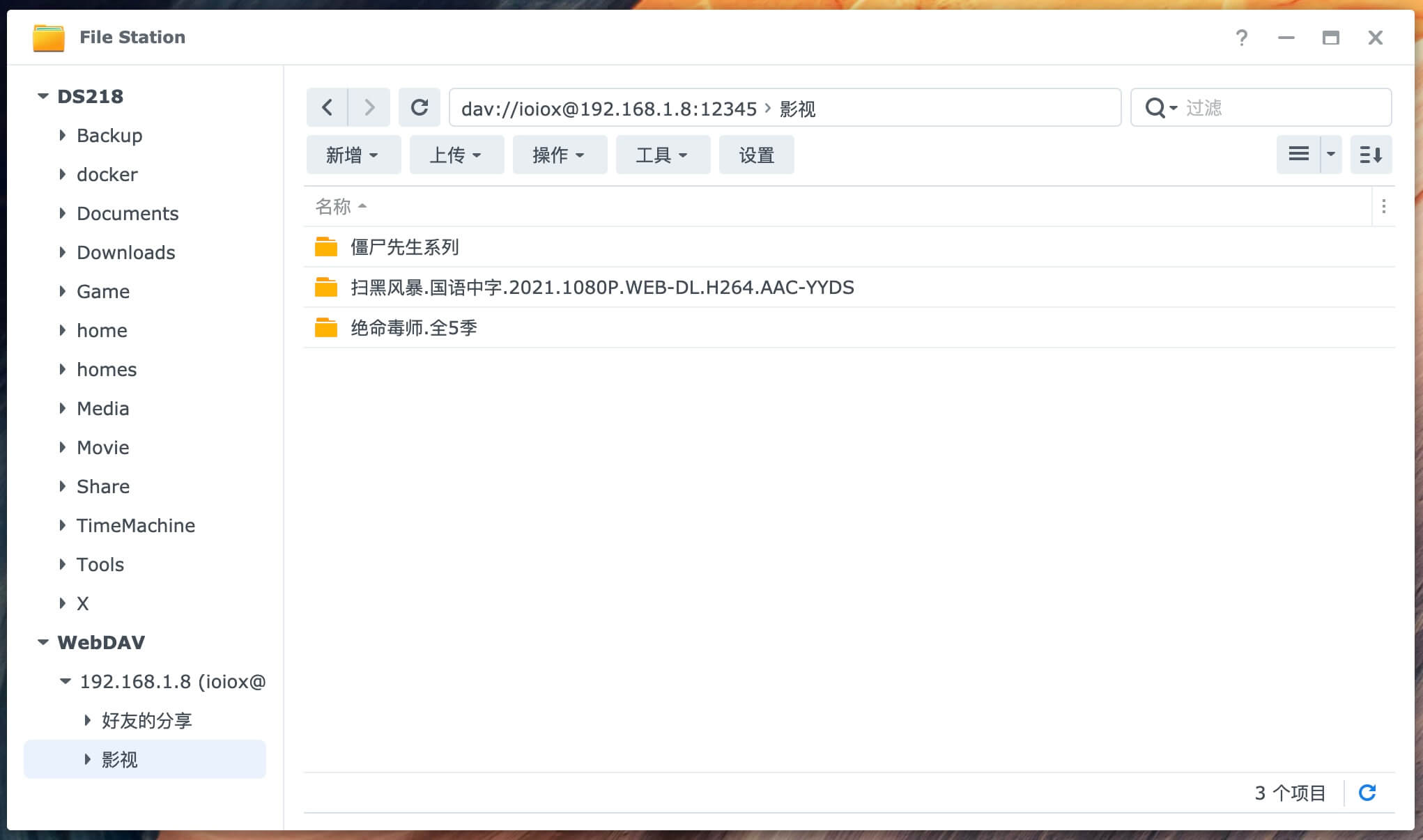This screenshot has width=1423, height=840.
Task: Expand view mode dropdown arrow
Action: click(1331, 154)
